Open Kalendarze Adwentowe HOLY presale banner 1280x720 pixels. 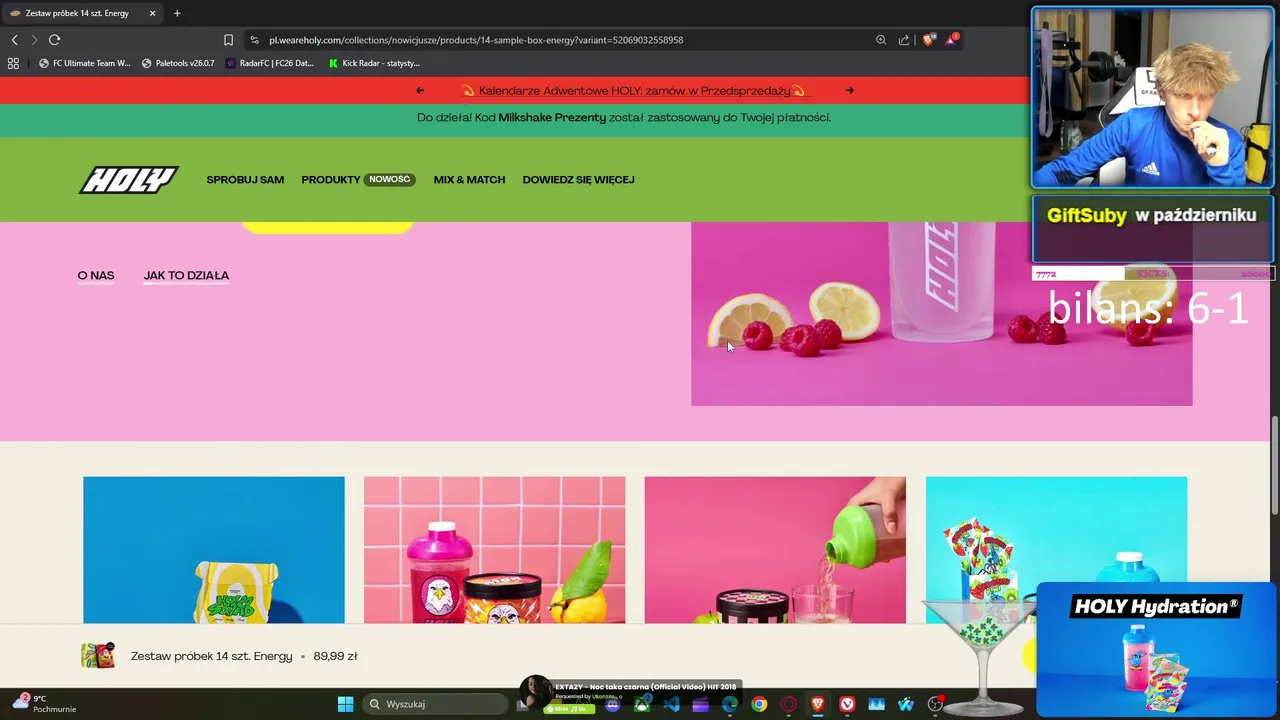(634, 91)
